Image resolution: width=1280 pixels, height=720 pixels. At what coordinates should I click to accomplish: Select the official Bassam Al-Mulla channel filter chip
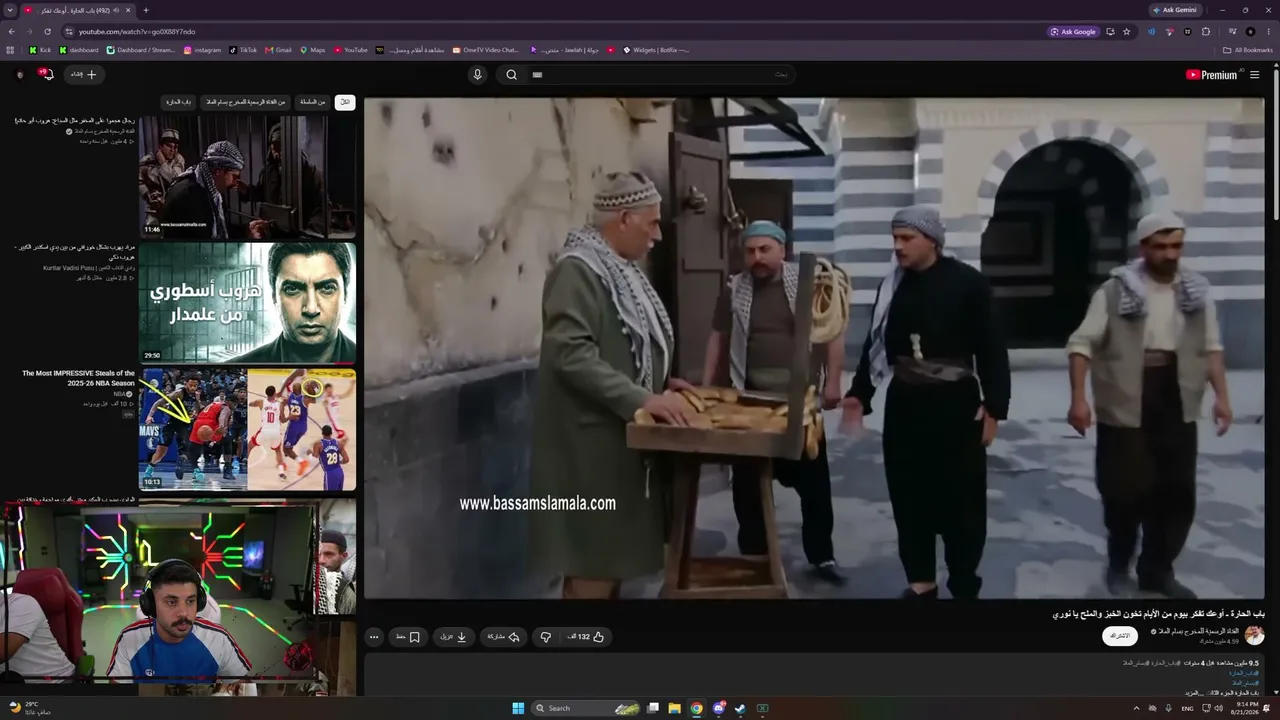246,102
